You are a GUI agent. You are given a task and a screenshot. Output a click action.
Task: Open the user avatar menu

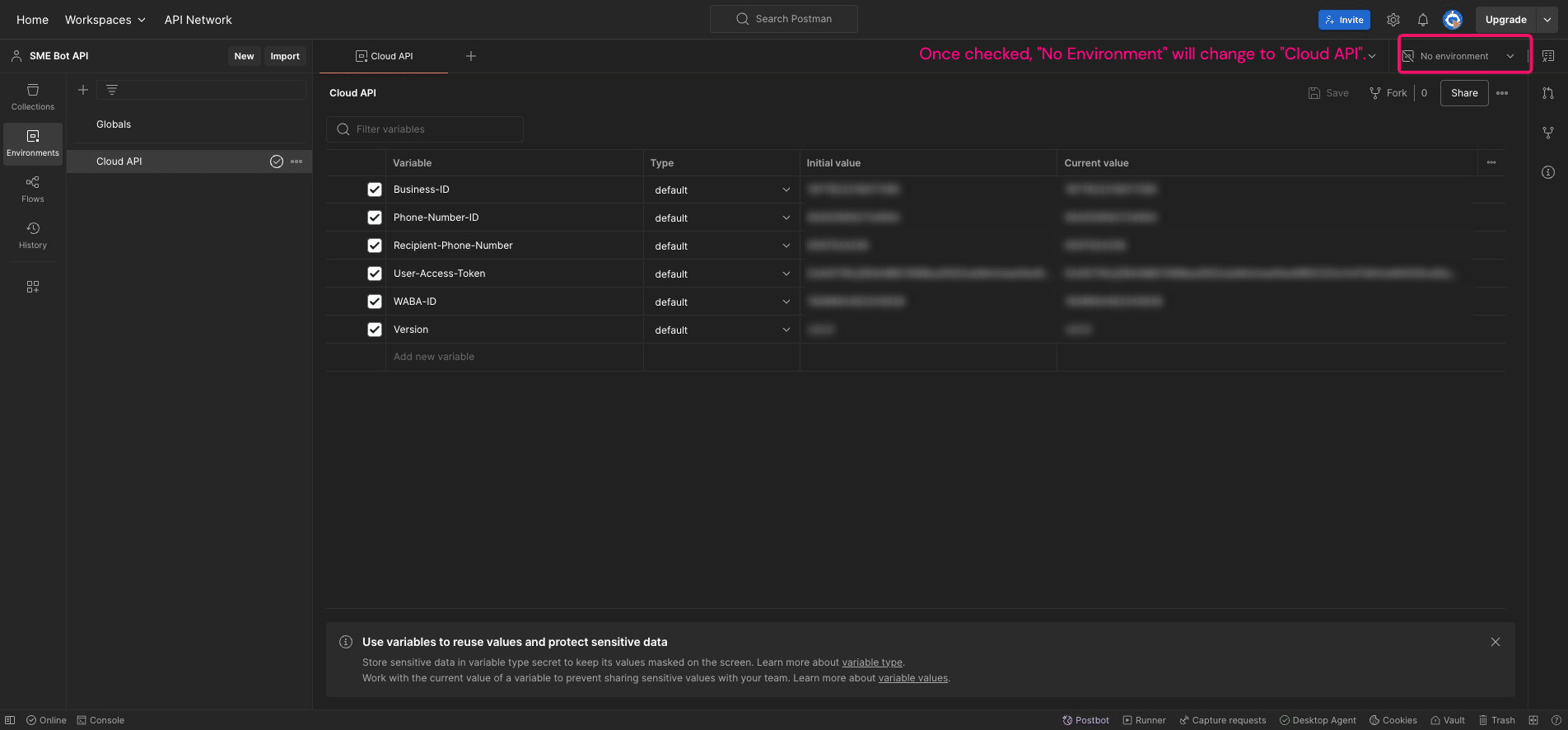(1453, 20)
